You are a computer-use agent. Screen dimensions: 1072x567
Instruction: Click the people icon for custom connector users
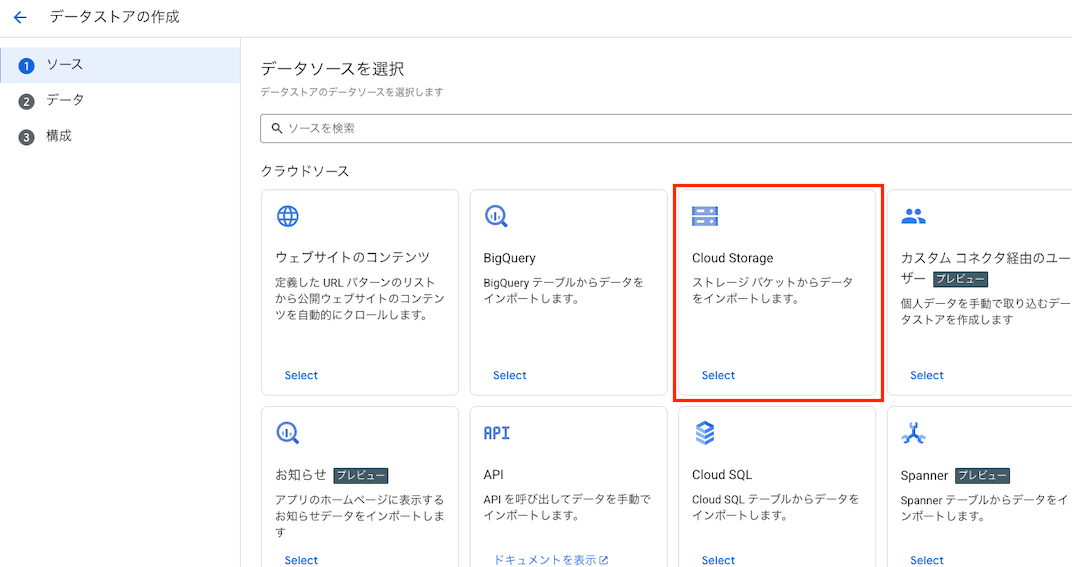click(x=913, y=216)
